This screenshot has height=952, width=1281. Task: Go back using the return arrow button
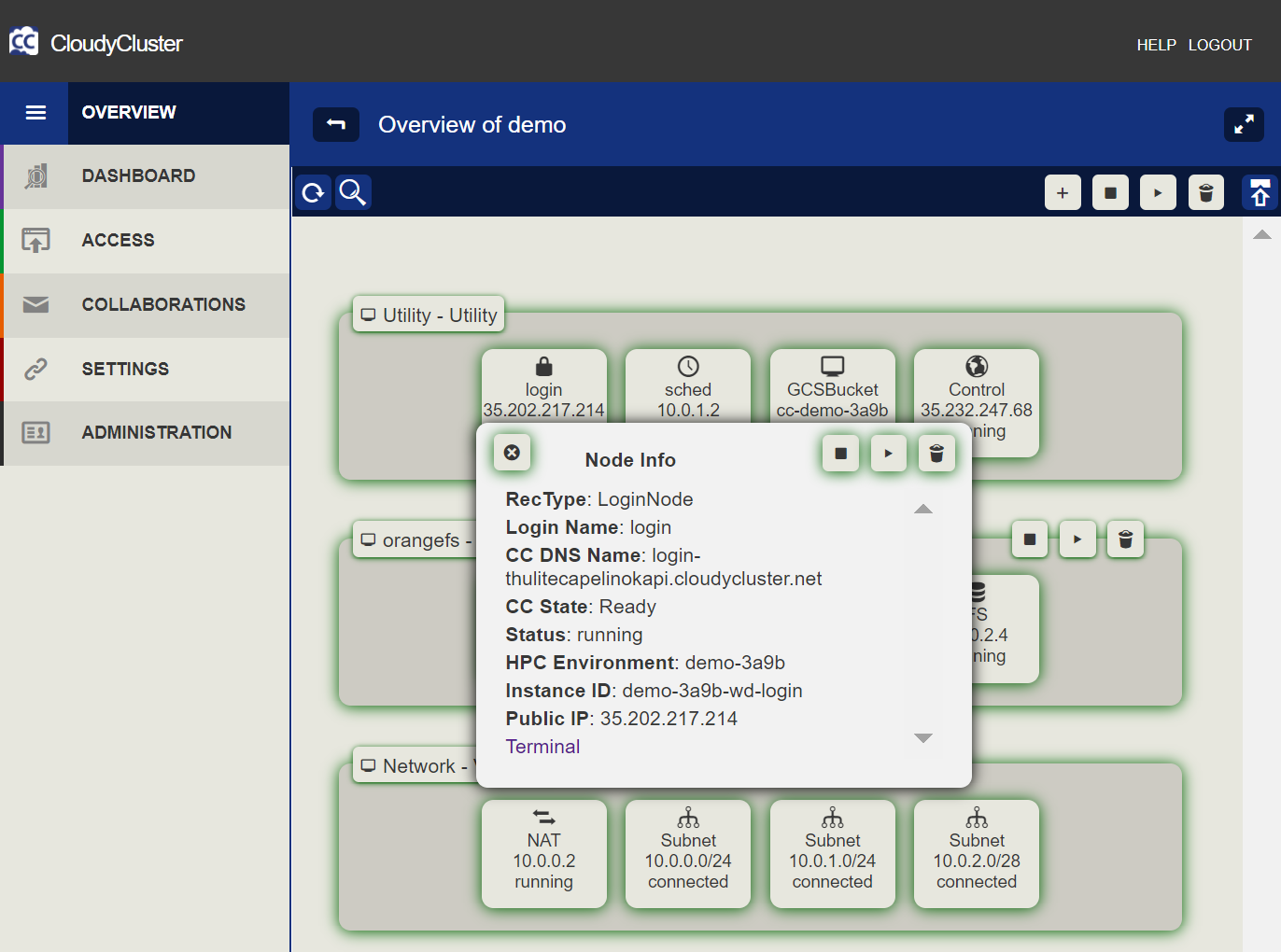click(336, 124)
